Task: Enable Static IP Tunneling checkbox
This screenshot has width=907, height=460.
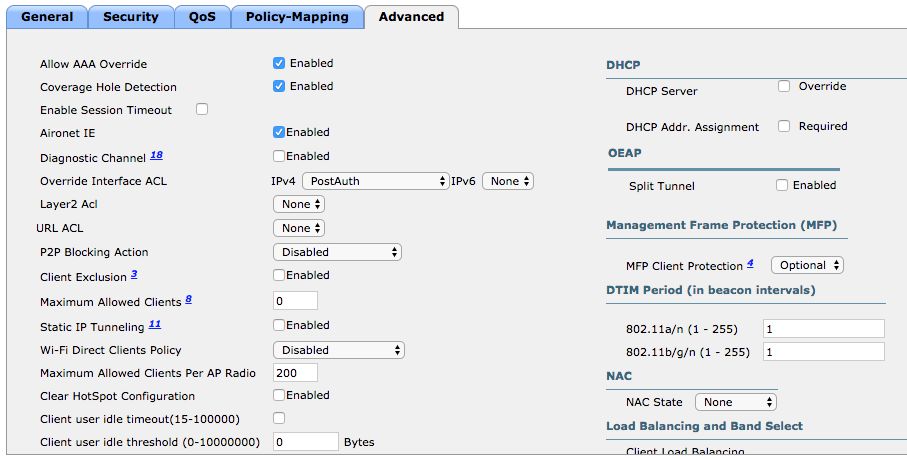Action: tap(279, 325)
